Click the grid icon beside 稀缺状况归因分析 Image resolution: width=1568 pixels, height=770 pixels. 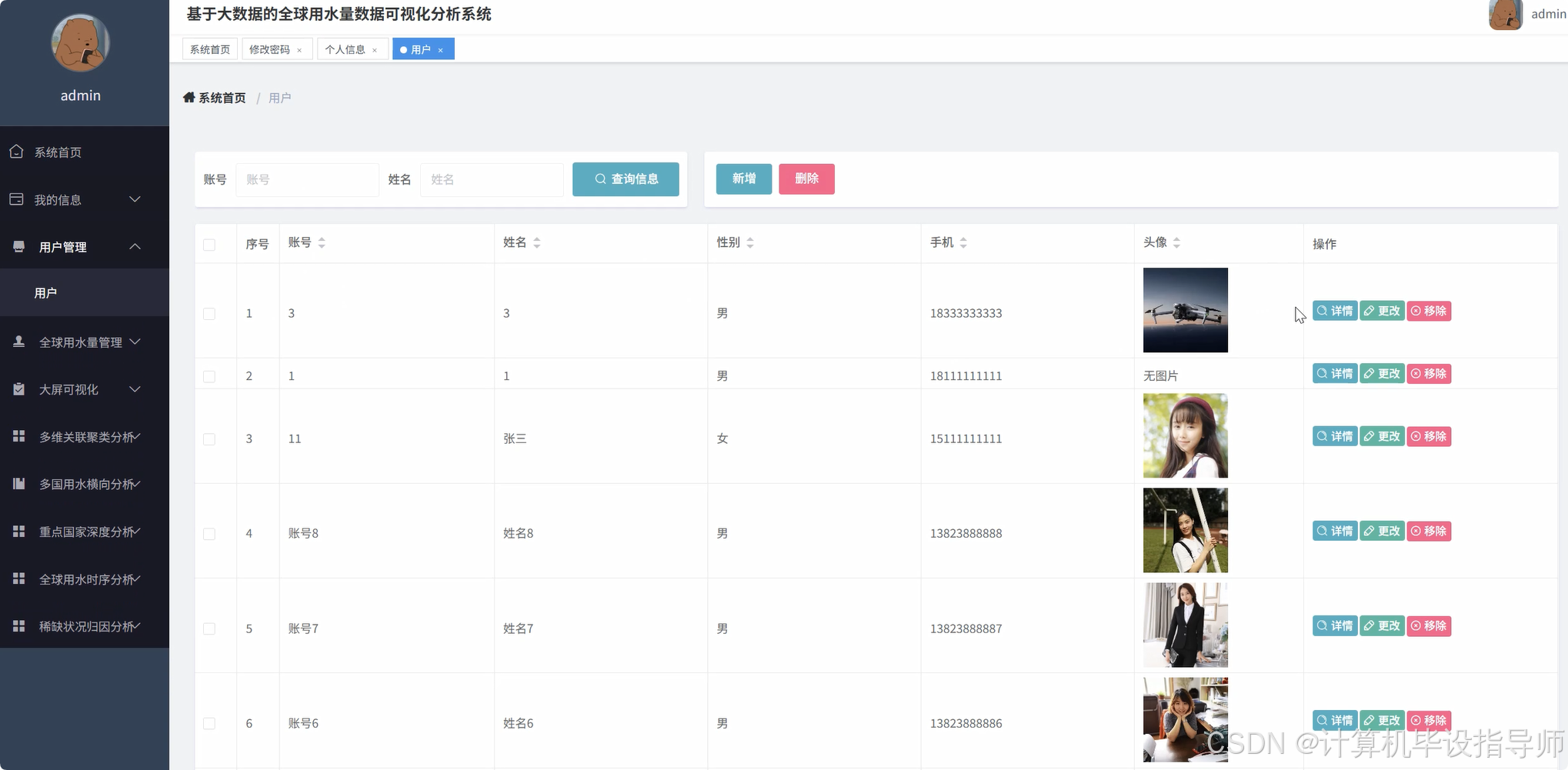pyautogui.click(x=19, y=626)
